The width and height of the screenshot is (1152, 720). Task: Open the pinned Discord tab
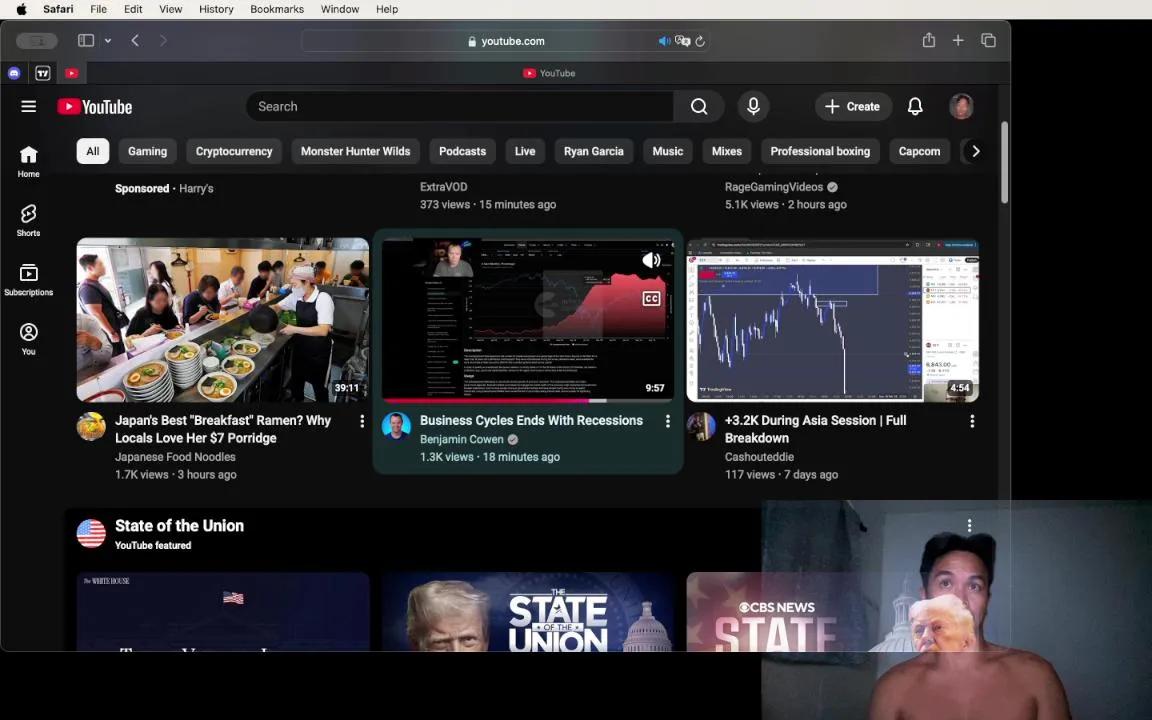14,73
